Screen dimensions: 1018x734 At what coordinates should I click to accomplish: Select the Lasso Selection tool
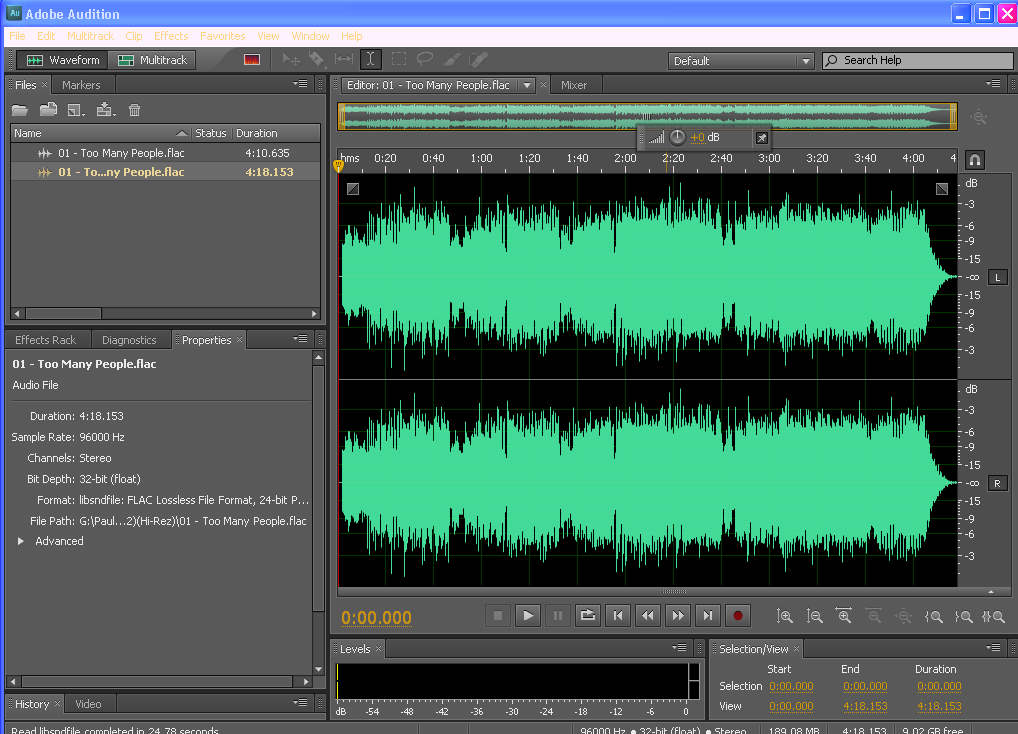coord(425,60)
